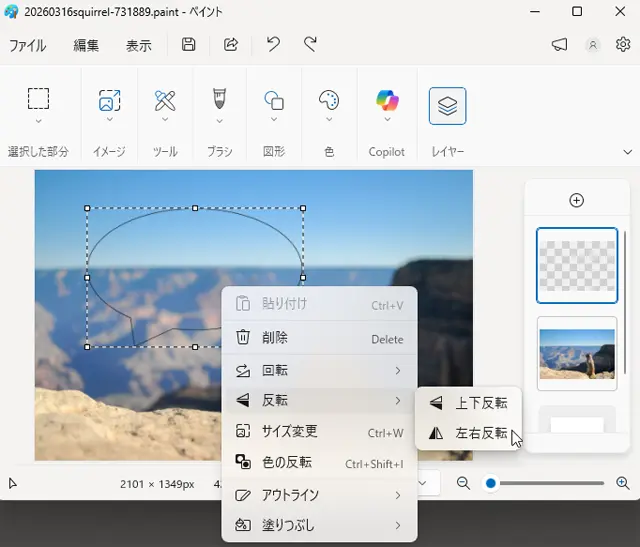
Task: Choose 反転 in the context menu
Action: point(319,400)
